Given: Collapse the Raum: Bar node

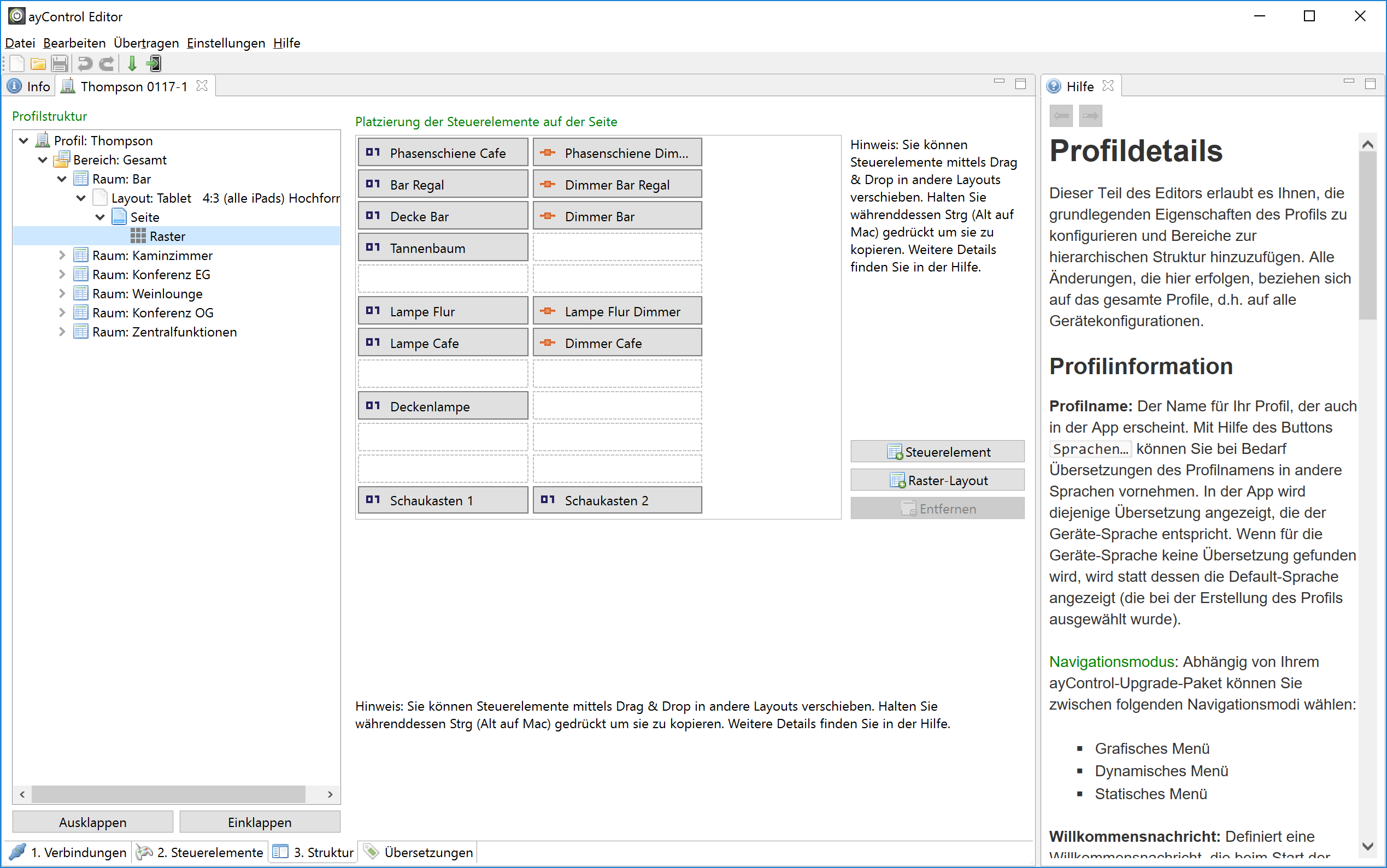Looking at the screenshot, I should [x=62, y=179].
